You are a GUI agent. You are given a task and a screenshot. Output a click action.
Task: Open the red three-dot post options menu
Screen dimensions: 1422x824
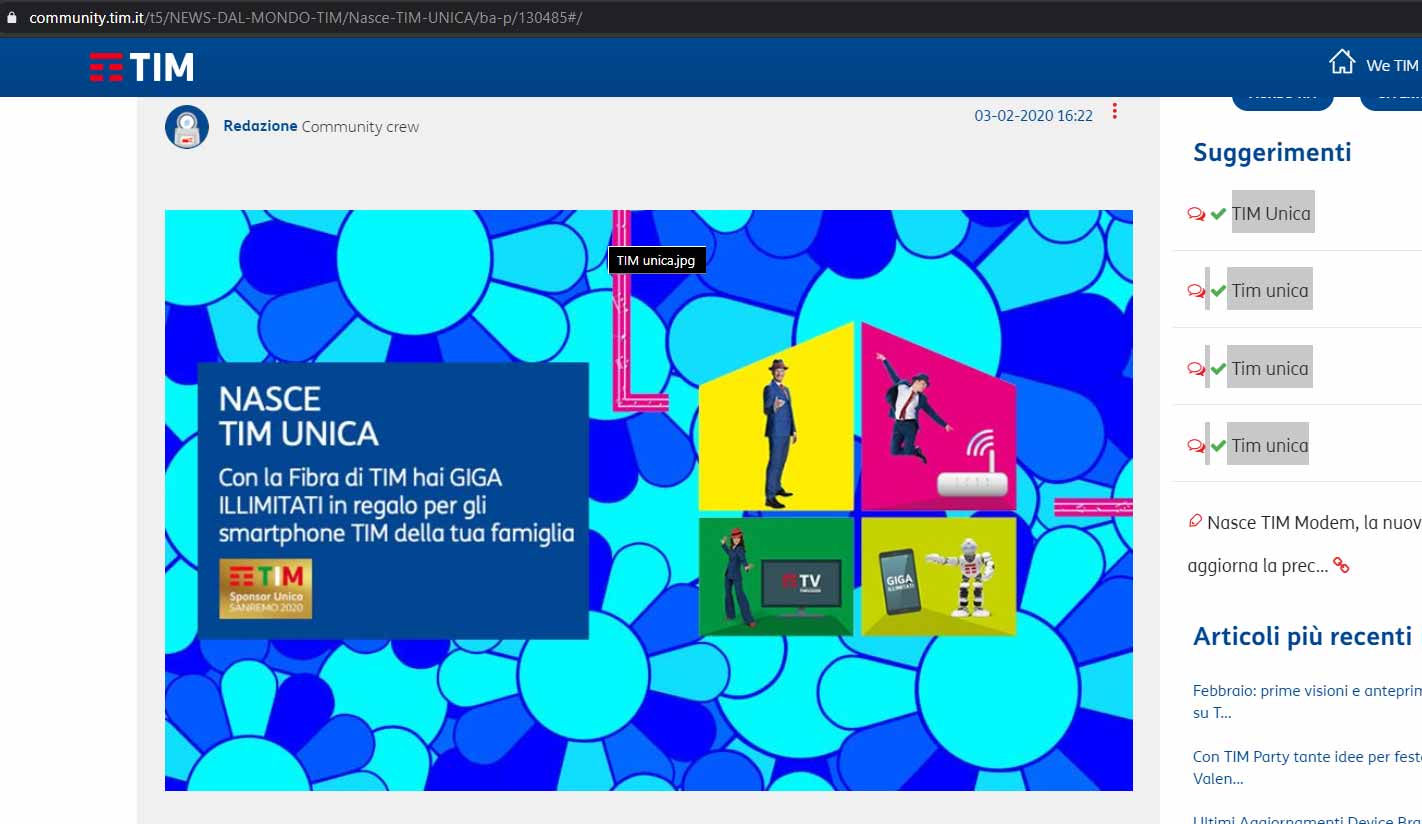1114,112
